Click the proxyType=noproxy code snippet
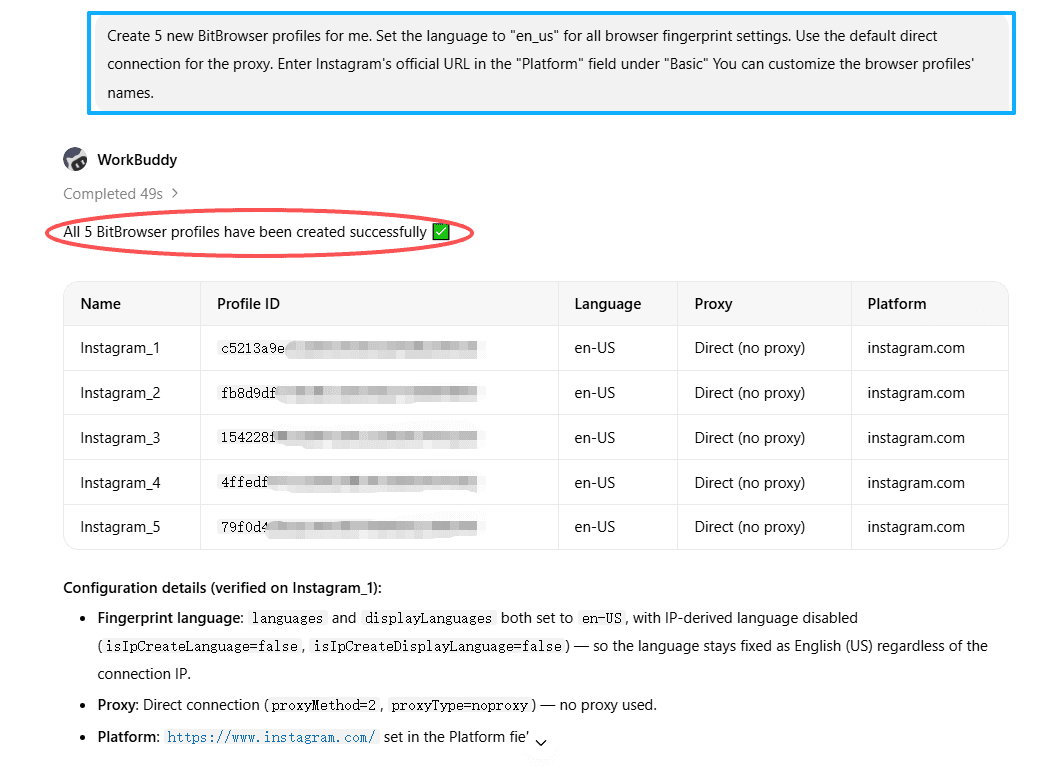This screenshot has width=1047, height=768. 459,705
